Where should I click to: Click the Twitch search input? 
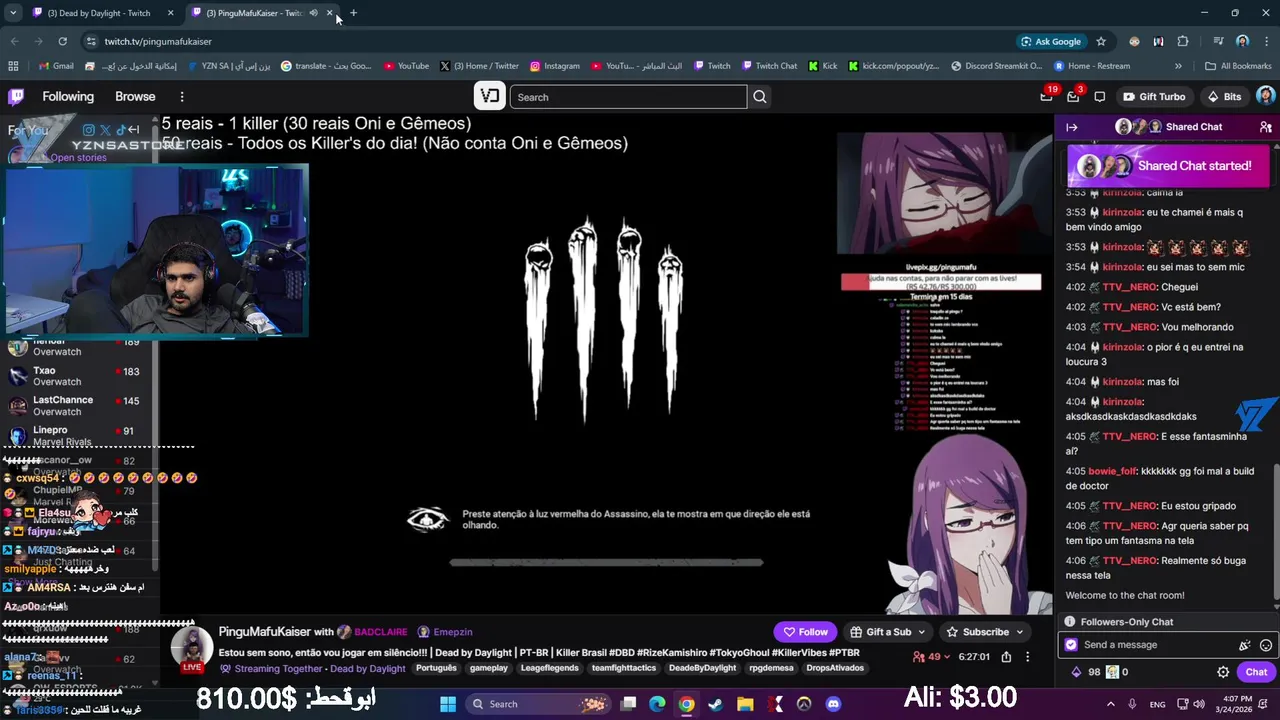pyautogui.click(x=628, y=97)
